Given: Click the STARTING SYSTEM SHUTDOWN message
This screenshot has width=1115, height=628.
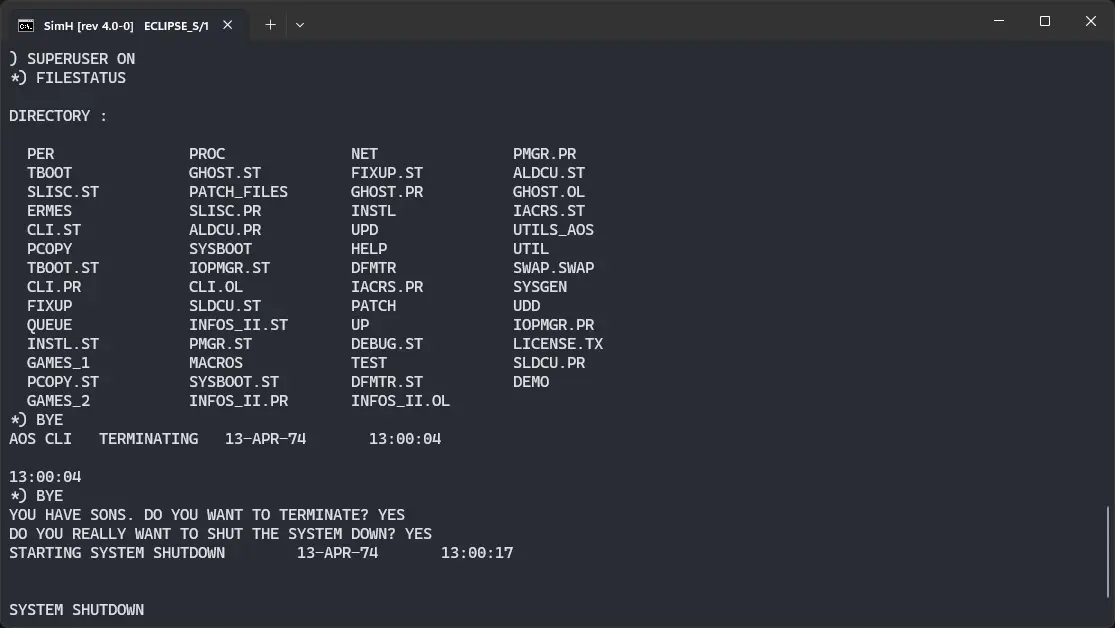Looking at the screenshot, I should click(116, 552).
